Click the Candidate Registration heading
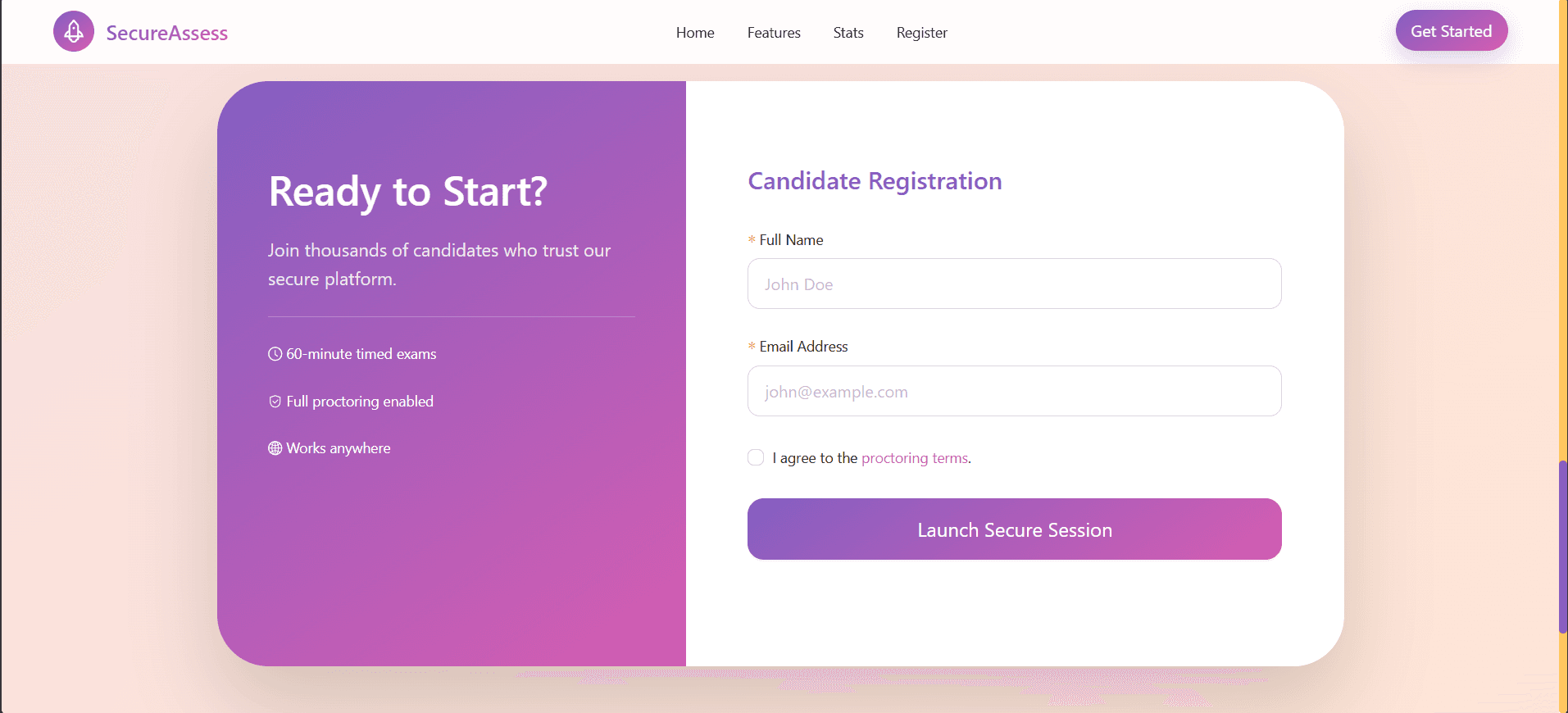The width and height of the screenshot is (1568, 713). point(875,181)
